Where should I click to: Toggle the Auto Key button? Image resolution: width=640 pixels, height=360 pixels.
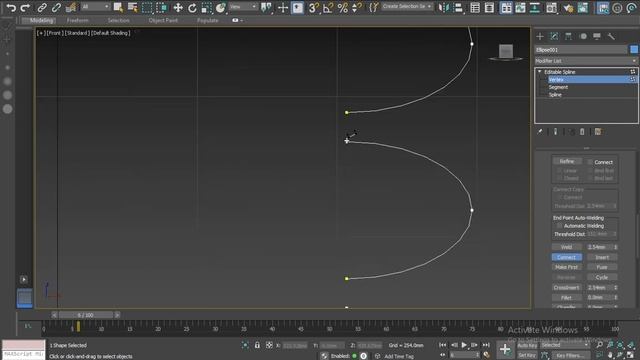click(x=527, y=345)
